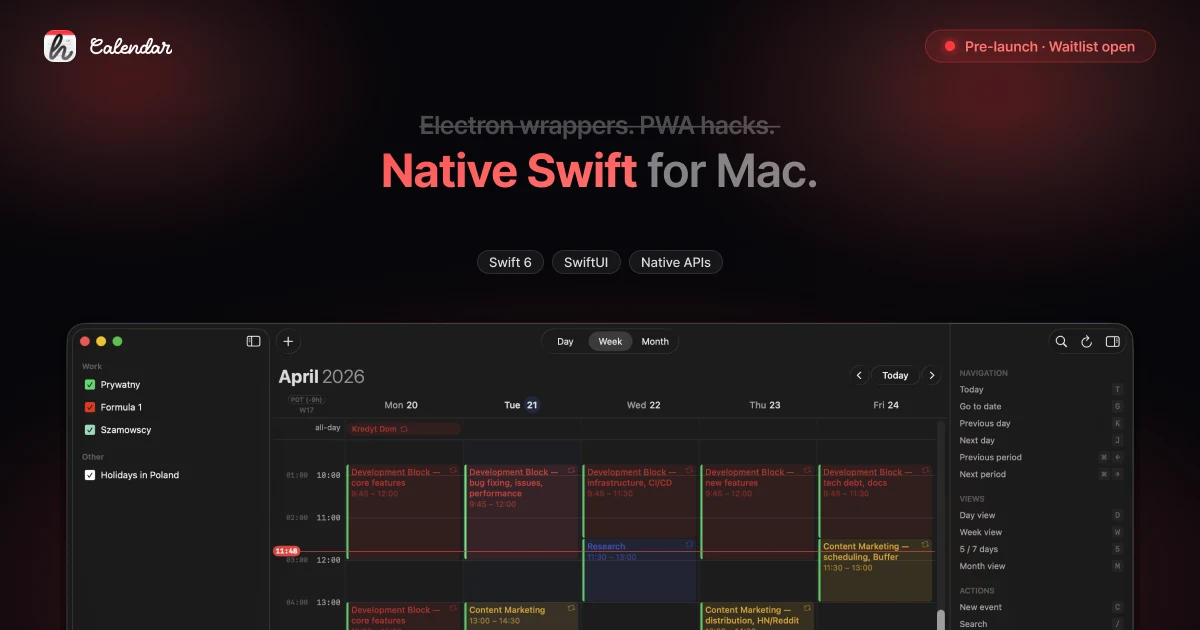Choose Go to date under Navigation
Viewport: 1200px width, 630px height.
point(980,406)
